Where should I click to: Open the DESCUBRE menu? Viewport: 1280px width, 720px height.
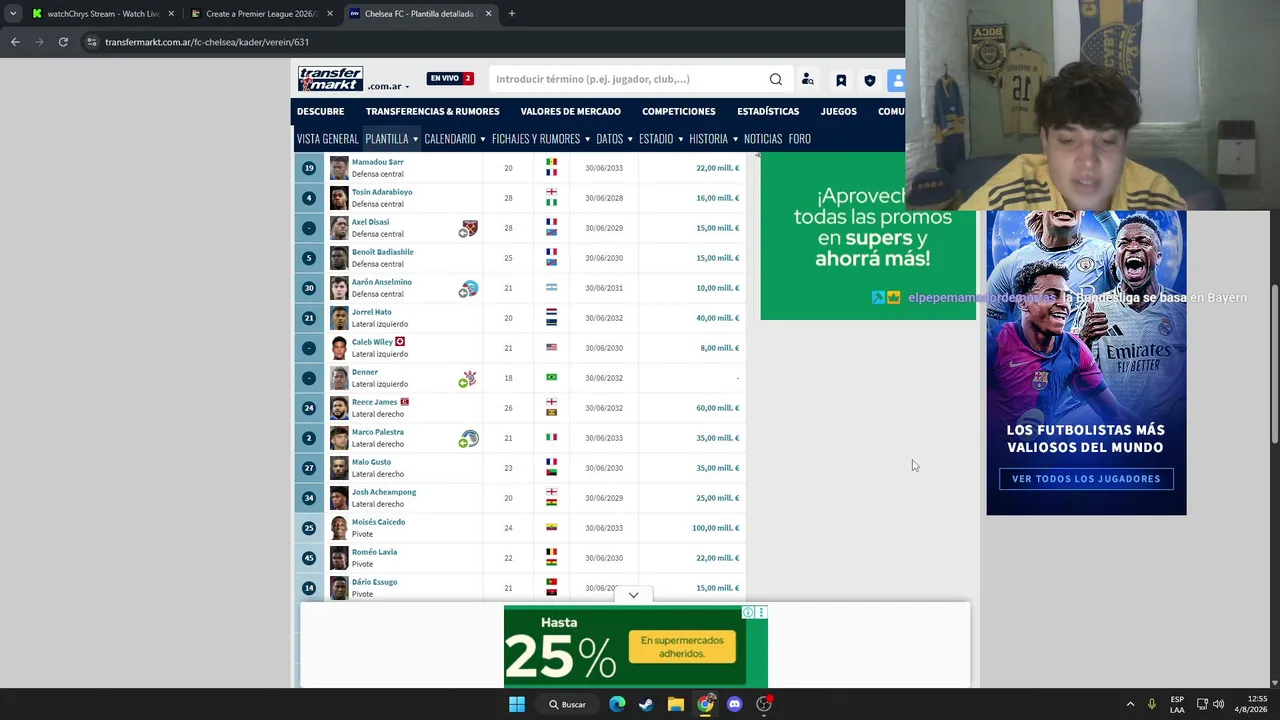[x=320, y=111]
